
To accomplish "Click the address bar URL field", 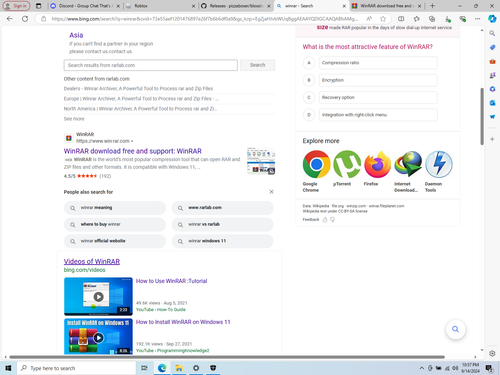I will pyautogui.click(x=204, y=19).
